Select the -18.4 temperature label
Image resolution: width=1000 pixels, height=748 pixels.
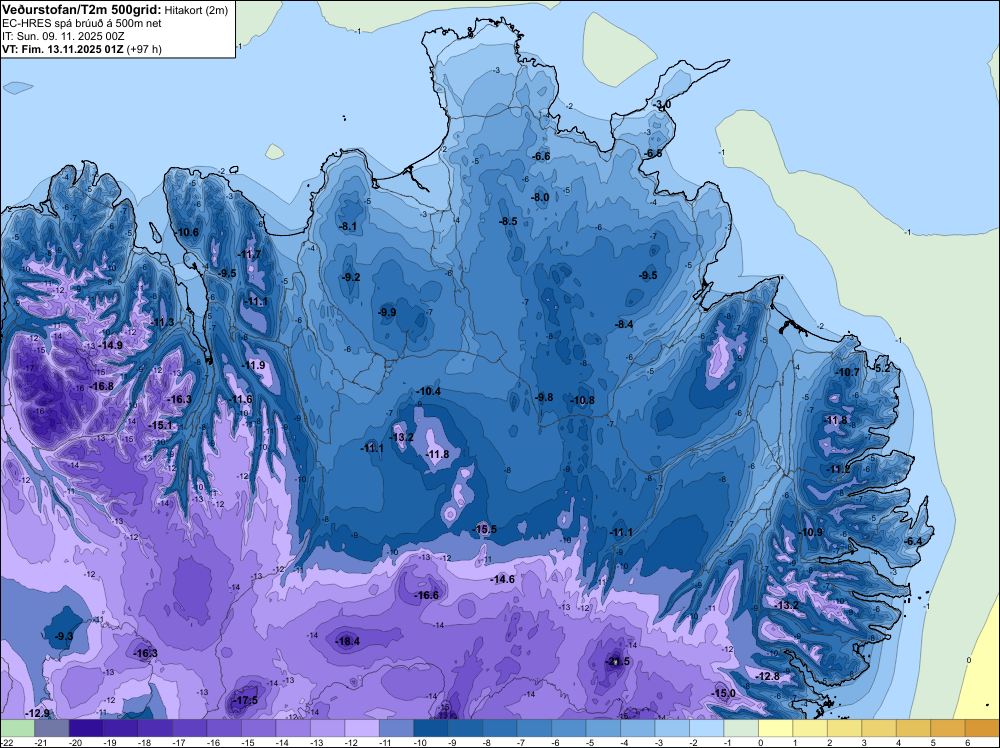[x=348, y=641]
